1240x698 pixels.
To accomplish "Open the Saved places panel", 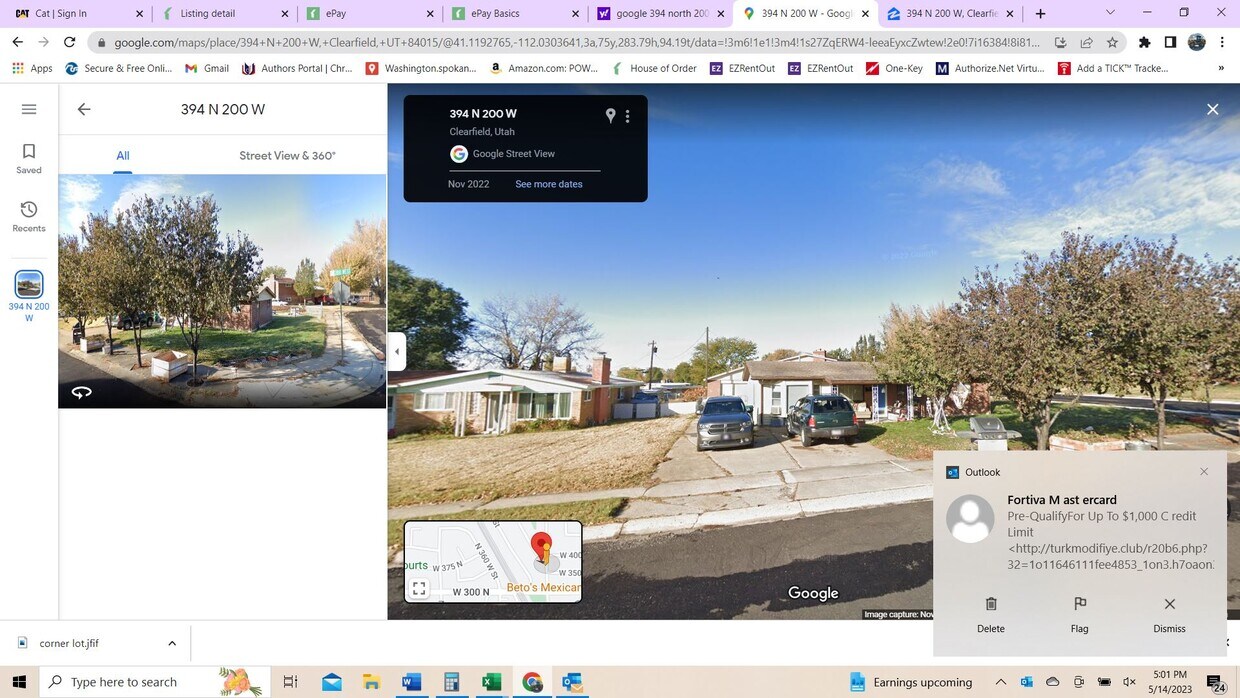I will tap(29, 157).
